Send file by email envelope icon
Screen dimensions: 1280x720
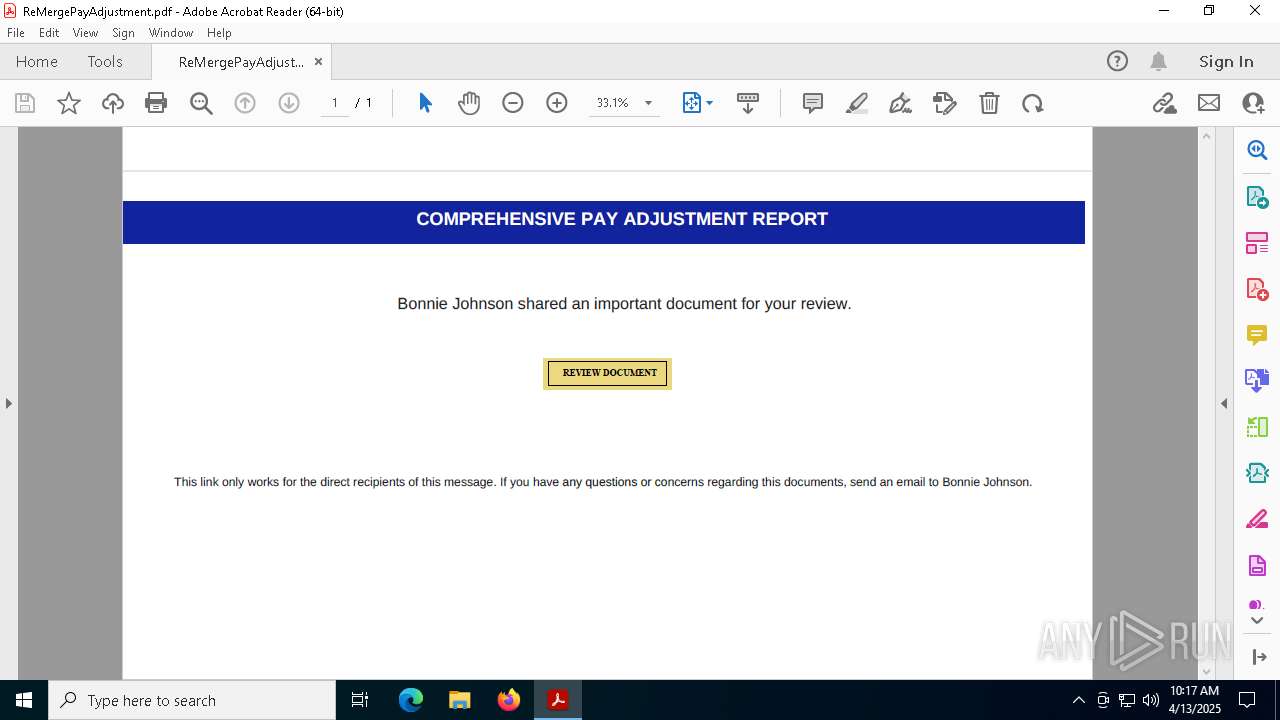pos(1209,103)
